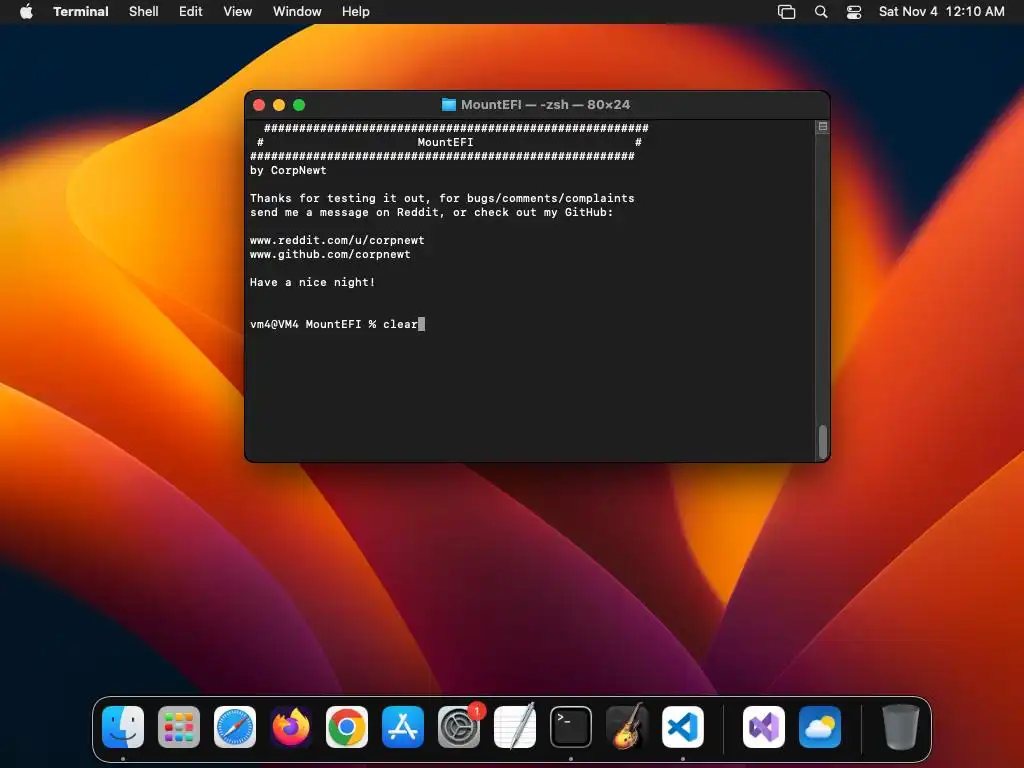Open Finder from the Dock
1024x768 pixels.
(123, 727)
